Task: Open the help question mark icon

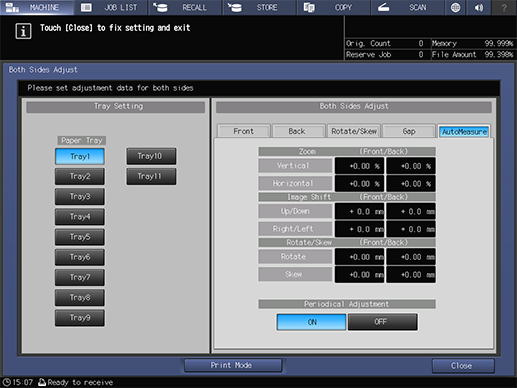Action: 504,7
